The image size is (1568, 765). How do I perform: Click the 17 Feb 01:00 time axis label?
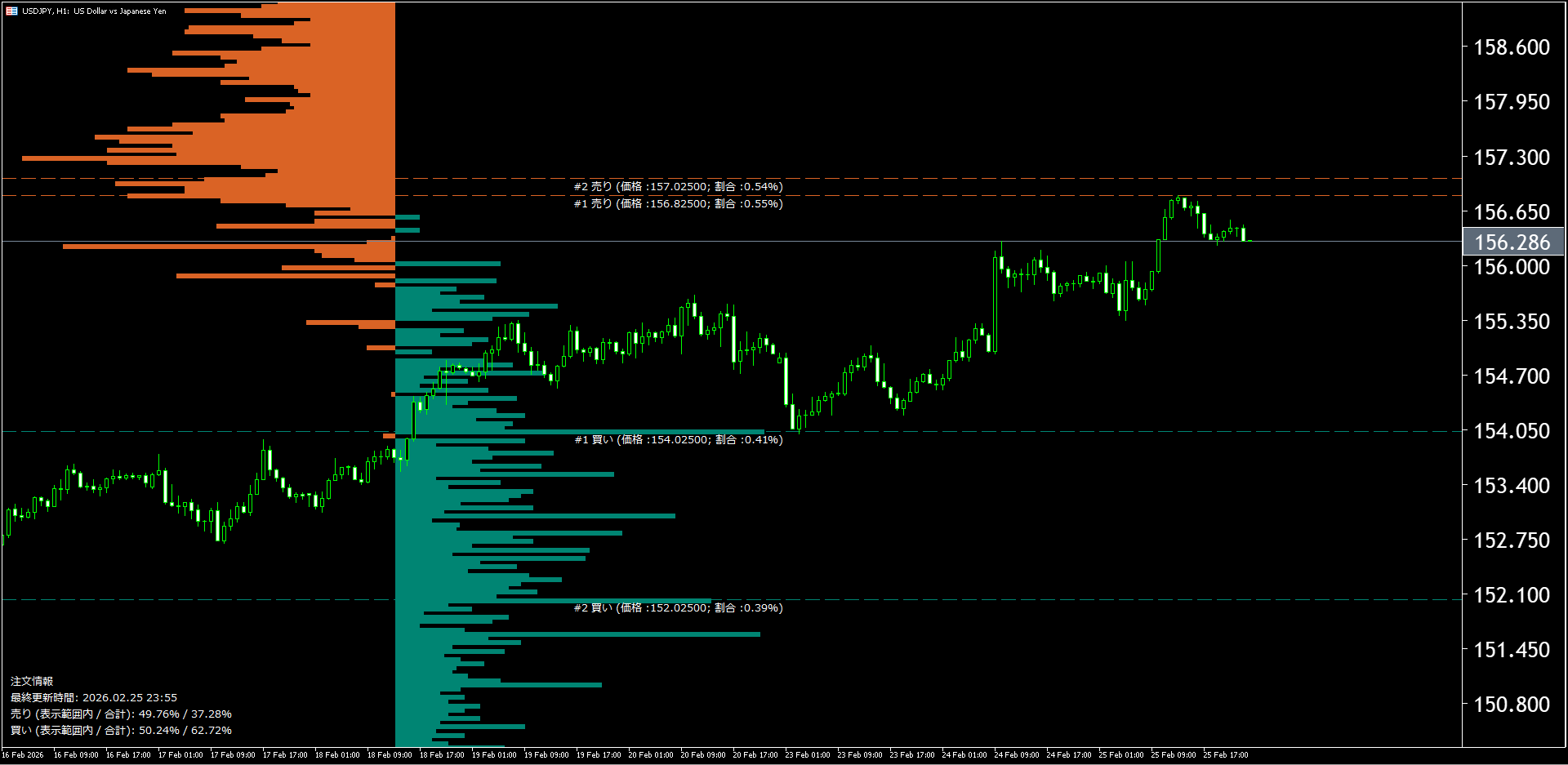(x=180, y=755)
